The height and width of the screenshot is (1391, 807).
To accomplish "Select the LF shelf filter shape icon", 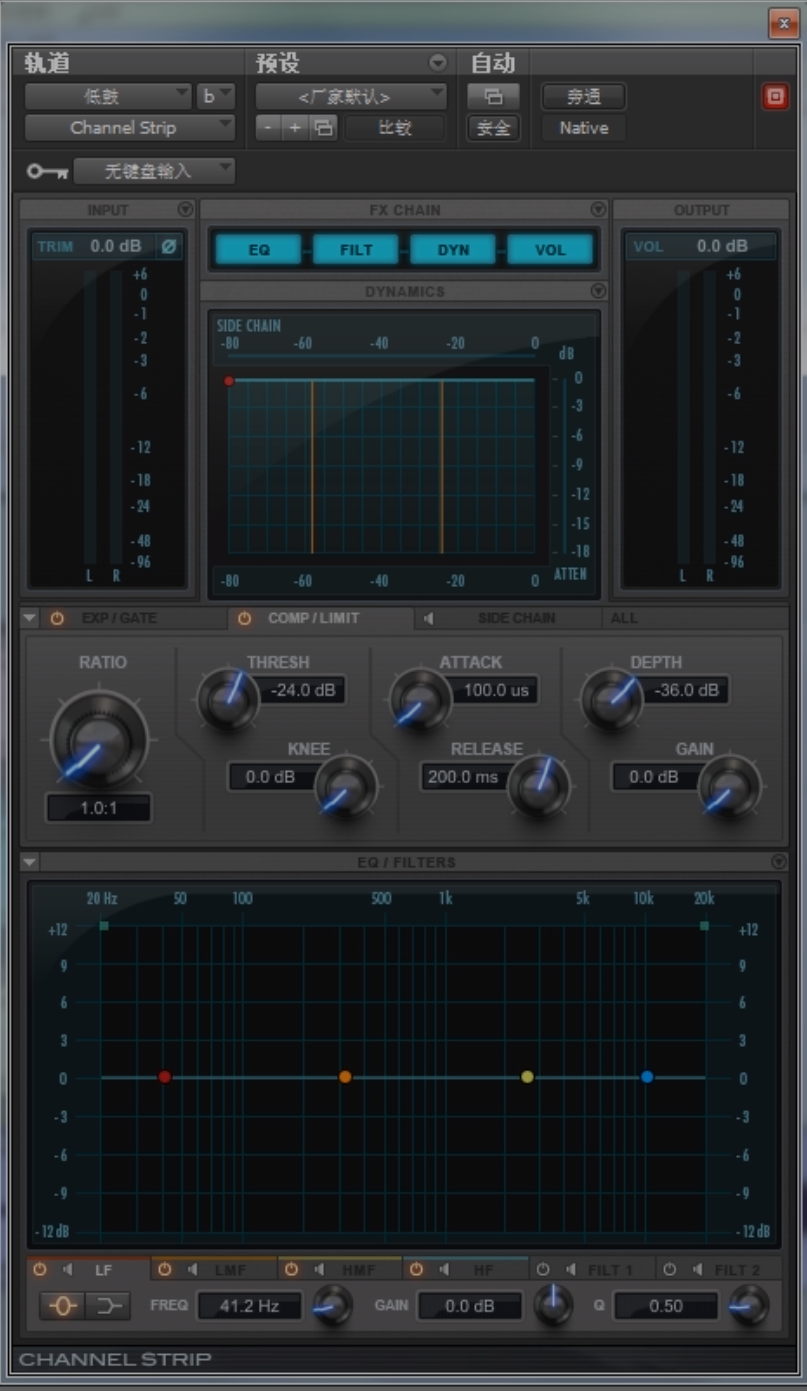I will 107,1306.
